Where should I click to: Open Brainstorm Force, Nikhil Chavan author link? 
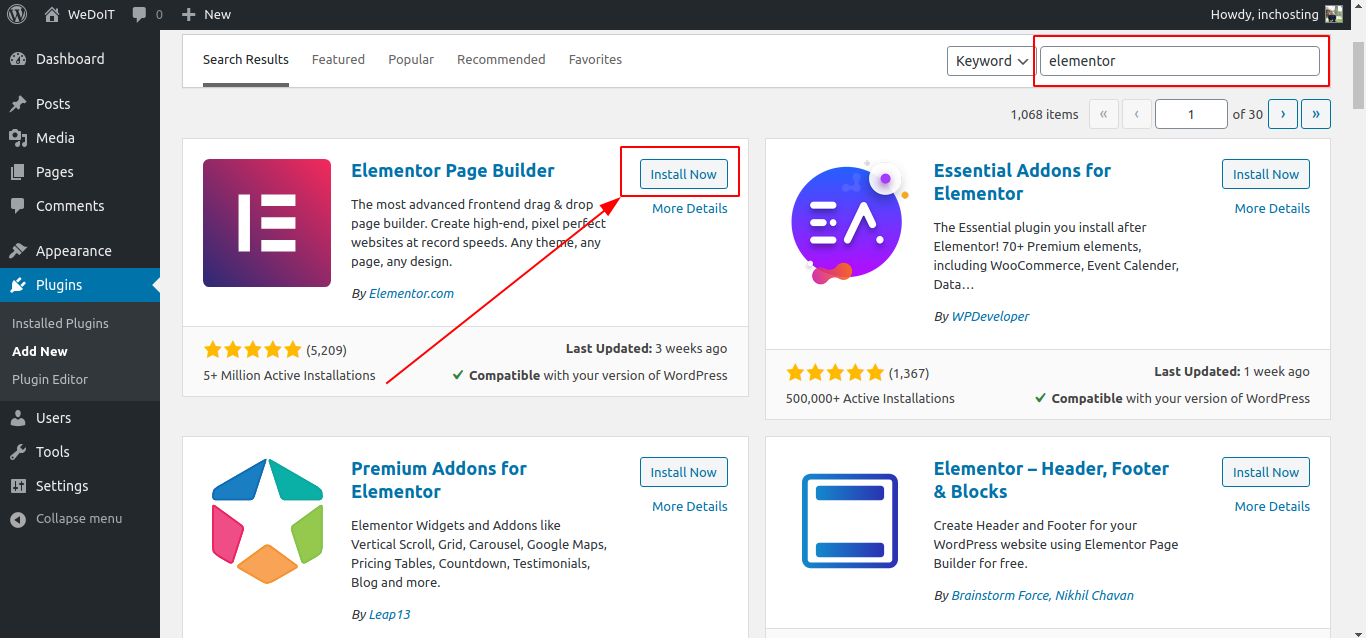pyautogui.click(x=1042, y=595)
